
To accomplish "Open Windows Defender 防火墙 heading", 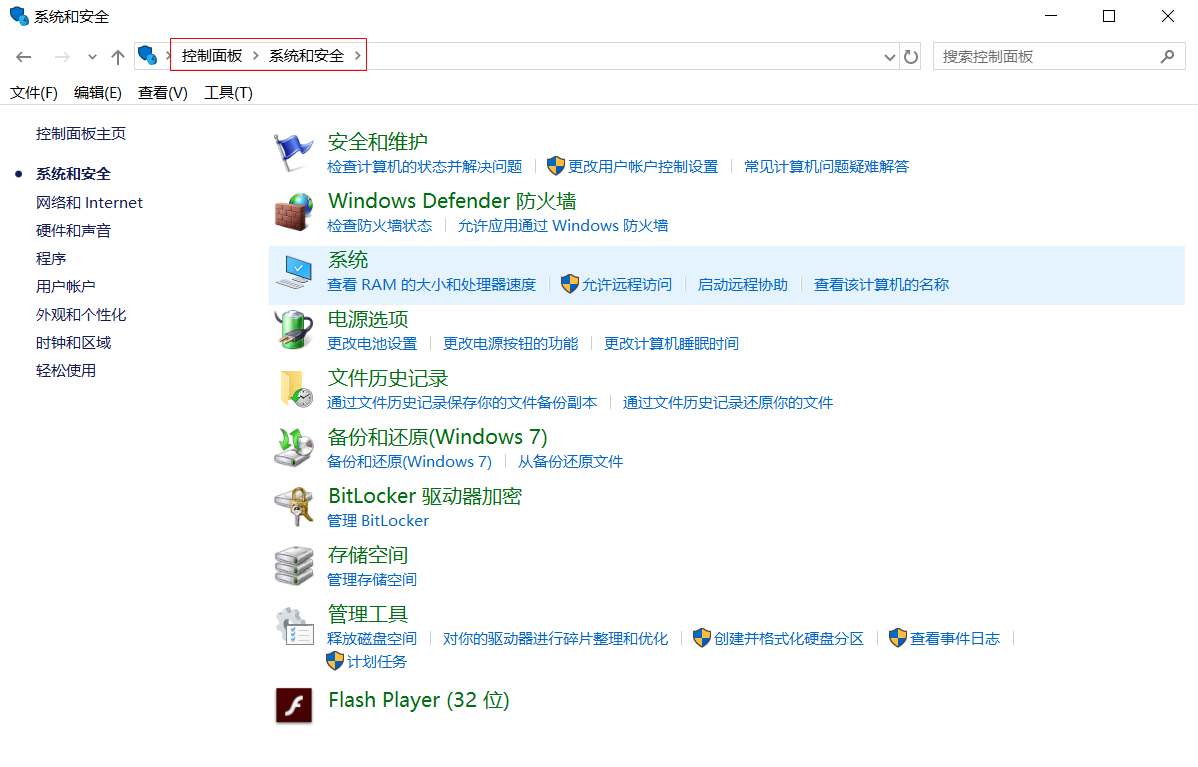I will click(x=452, y=201).
